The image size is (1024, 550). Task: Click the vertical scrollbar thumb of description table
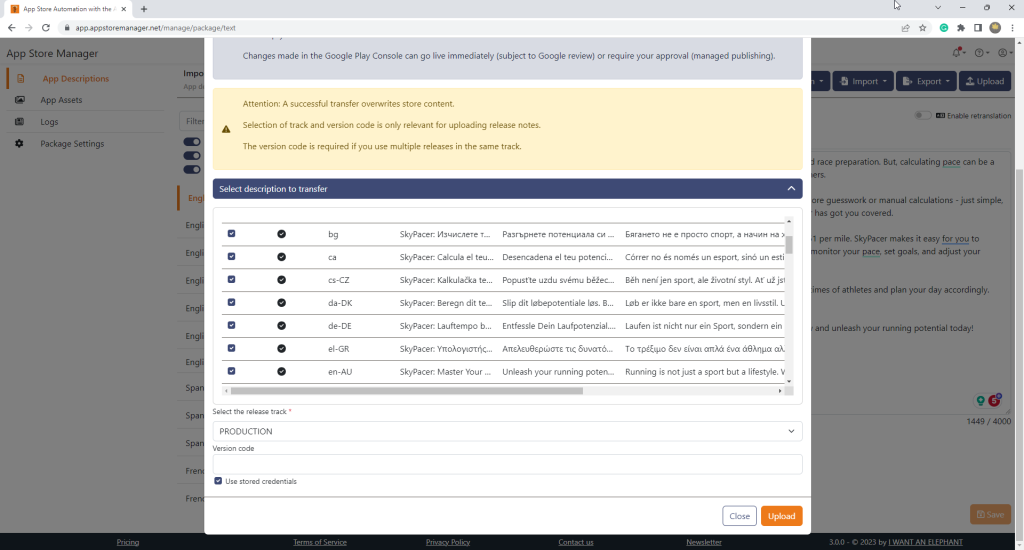(x=789, y=245)
